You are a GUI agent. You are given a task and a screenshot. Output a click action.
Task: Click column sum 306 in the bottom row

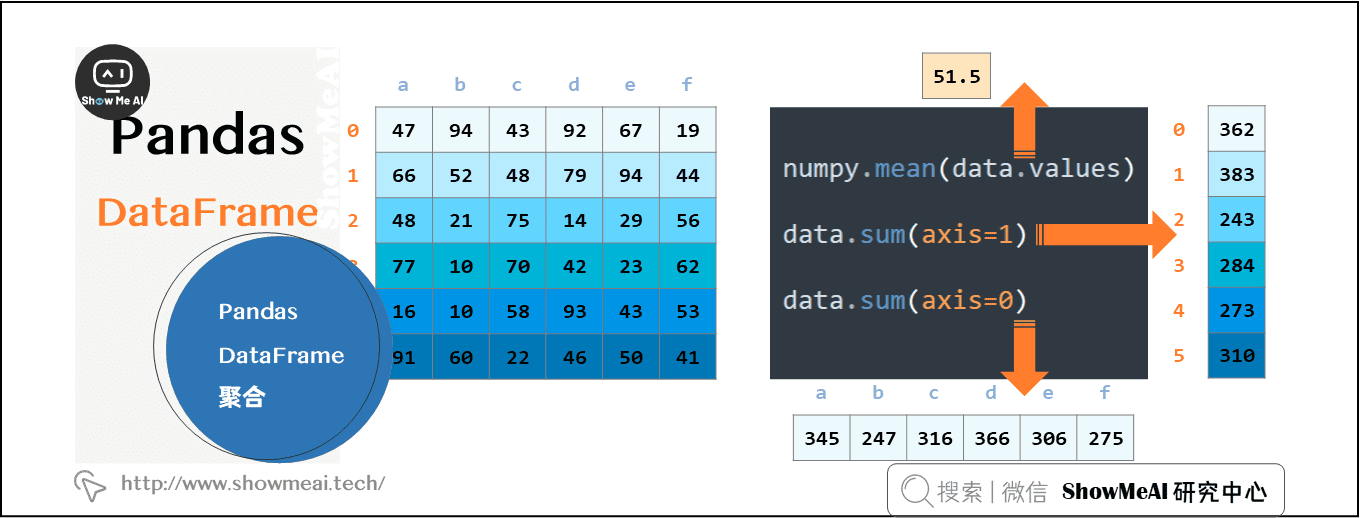click(1048, 438)
